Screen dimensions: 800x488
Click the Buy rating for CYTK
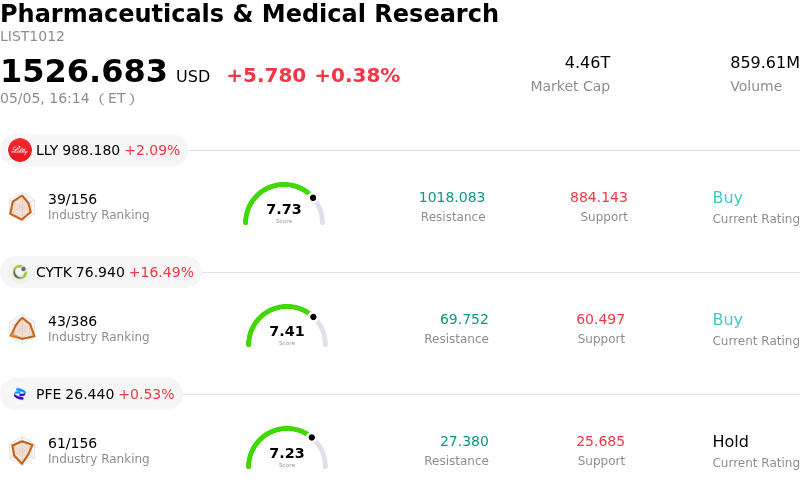(728, 320)
